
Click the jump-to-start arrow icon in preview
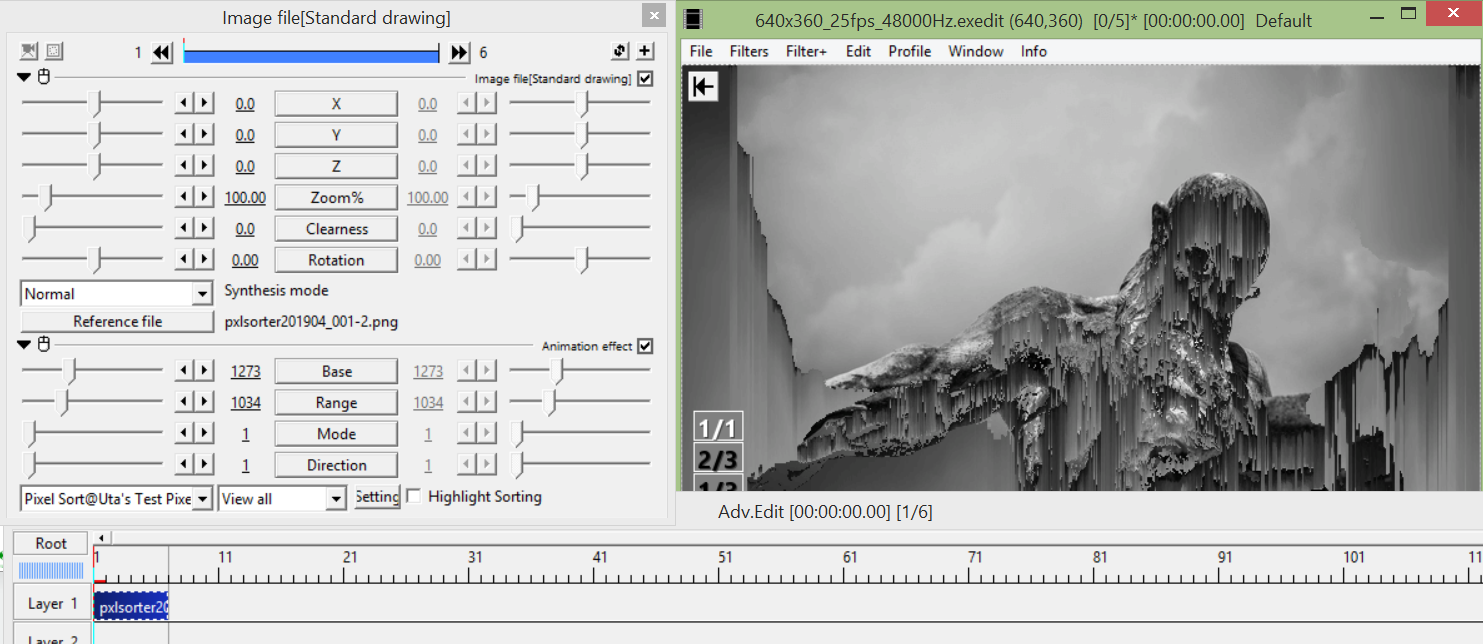pos(703,87)
